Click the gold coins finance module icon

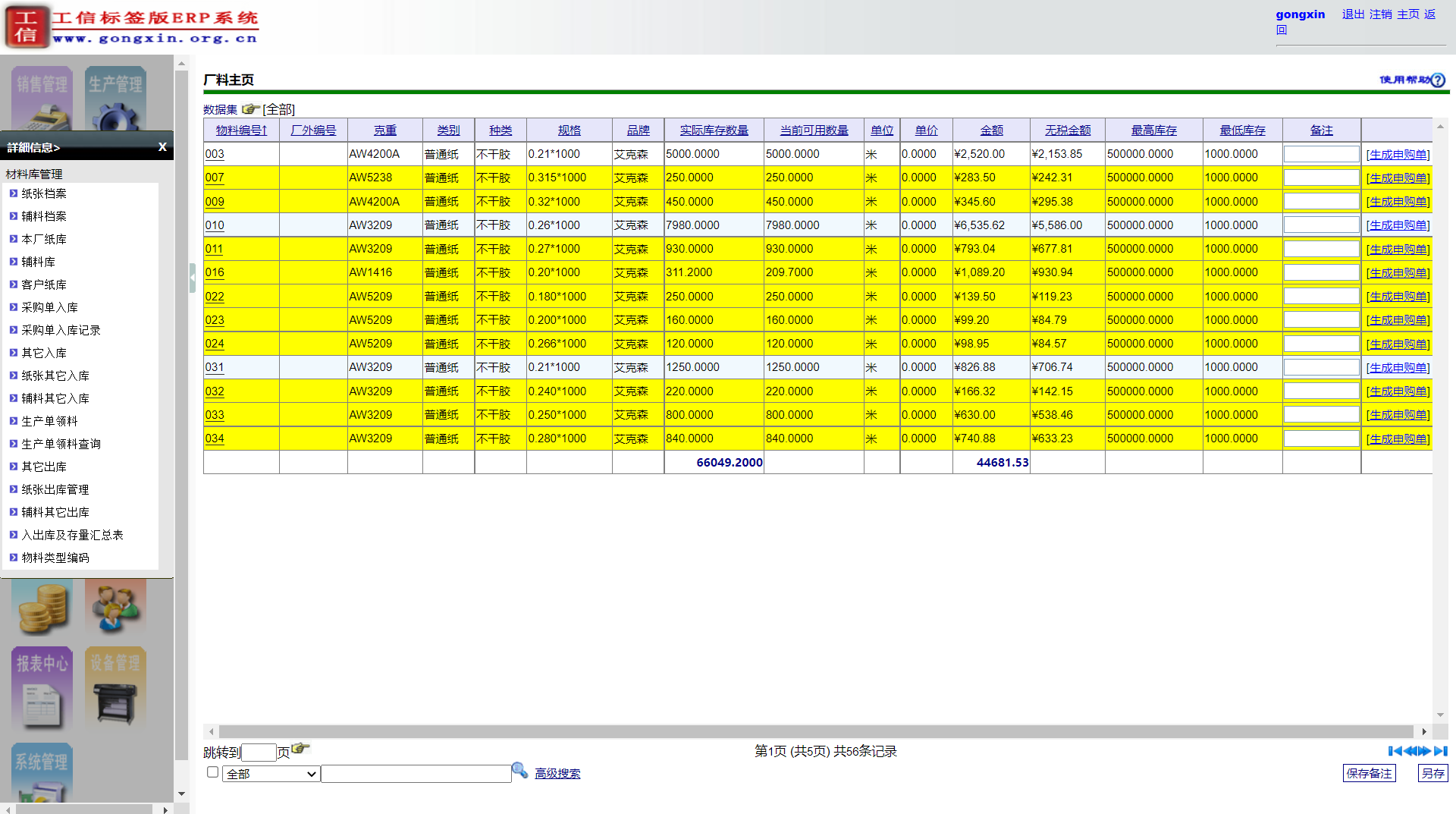tap(42, 608)
